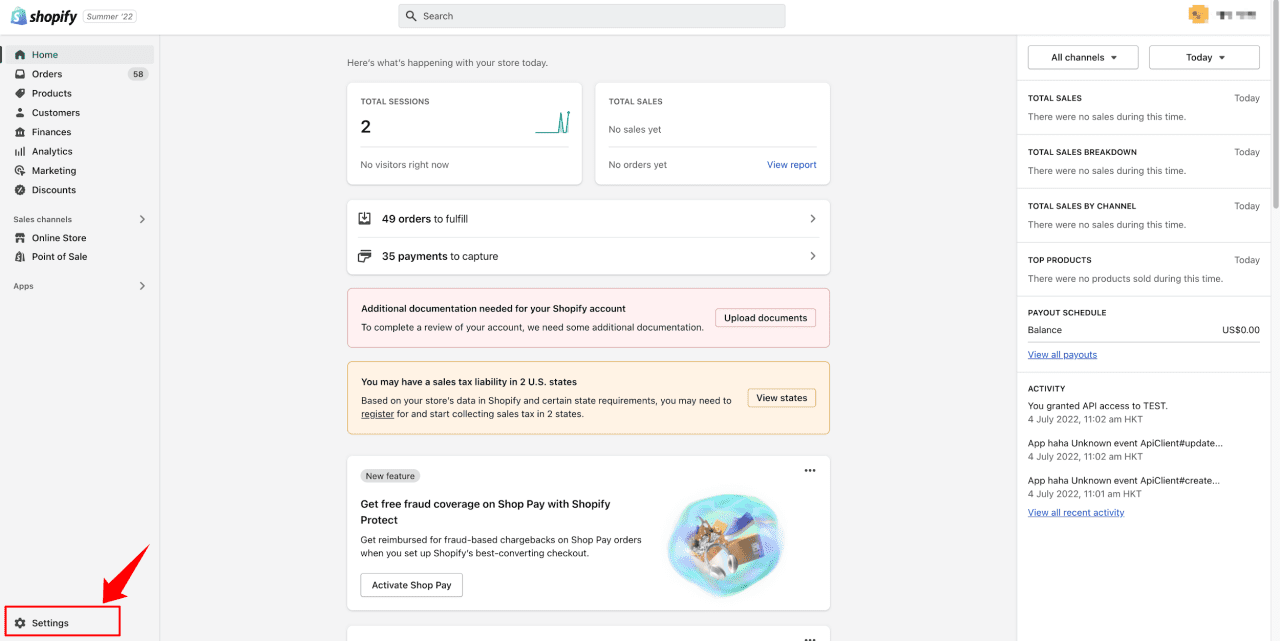Click 'No visitors right now' text
This screenshot has height=641, width=1280.
[x=405, y=165]
